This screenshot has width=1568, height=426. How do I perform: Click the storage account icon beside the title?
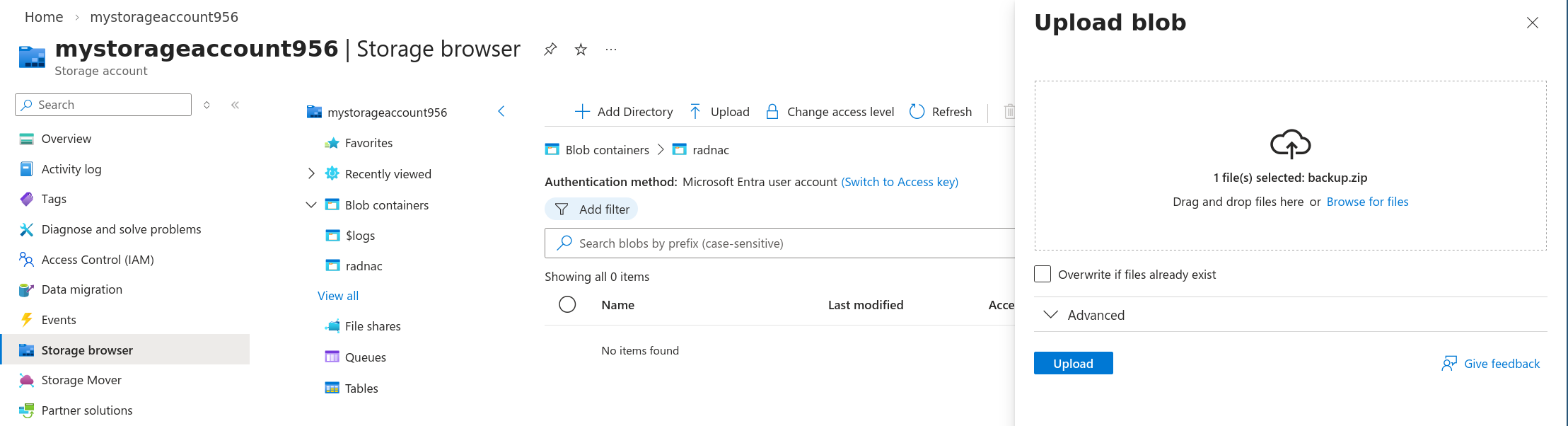(32, 57)
